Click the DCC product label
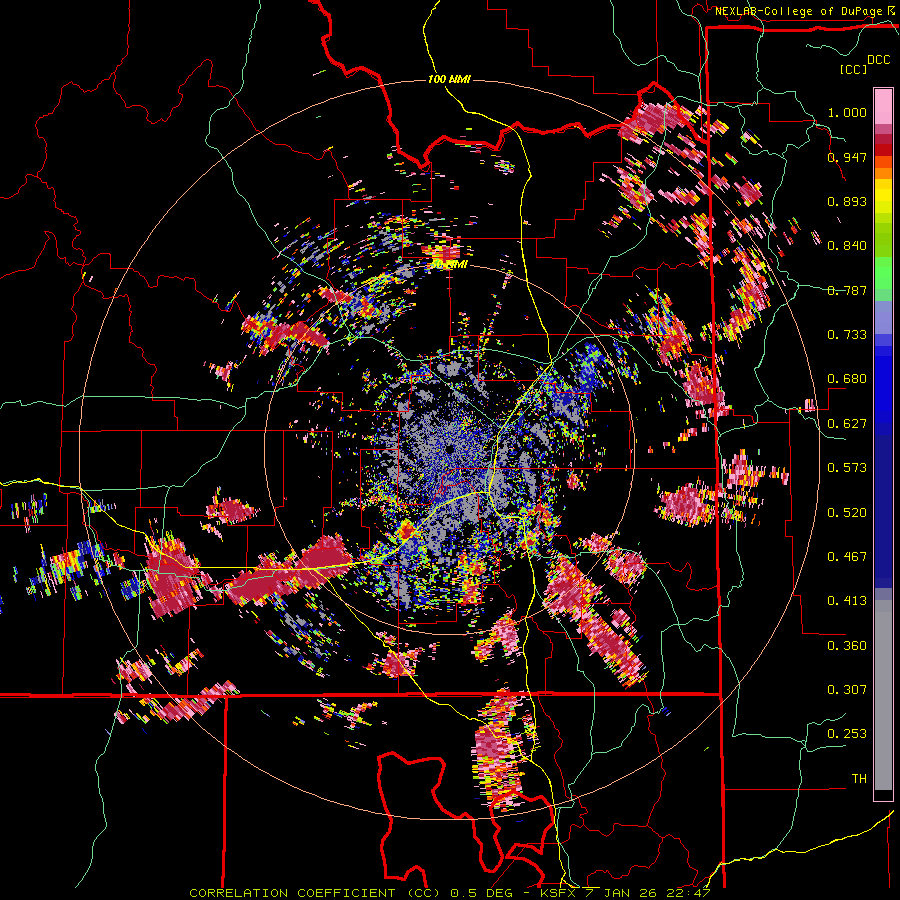Image resolution: width=900 pixels, height=900 pixels. pyautogui.click(x=878, y=60)
